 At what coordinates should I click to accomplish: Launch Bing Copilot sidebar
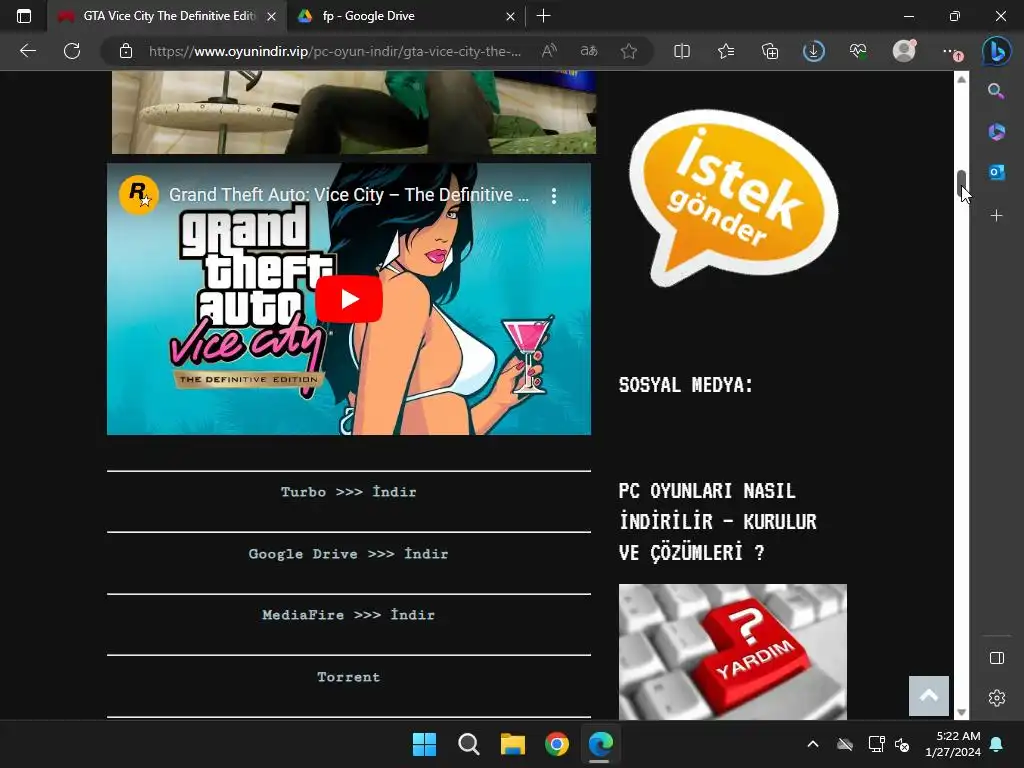point(997,51)
